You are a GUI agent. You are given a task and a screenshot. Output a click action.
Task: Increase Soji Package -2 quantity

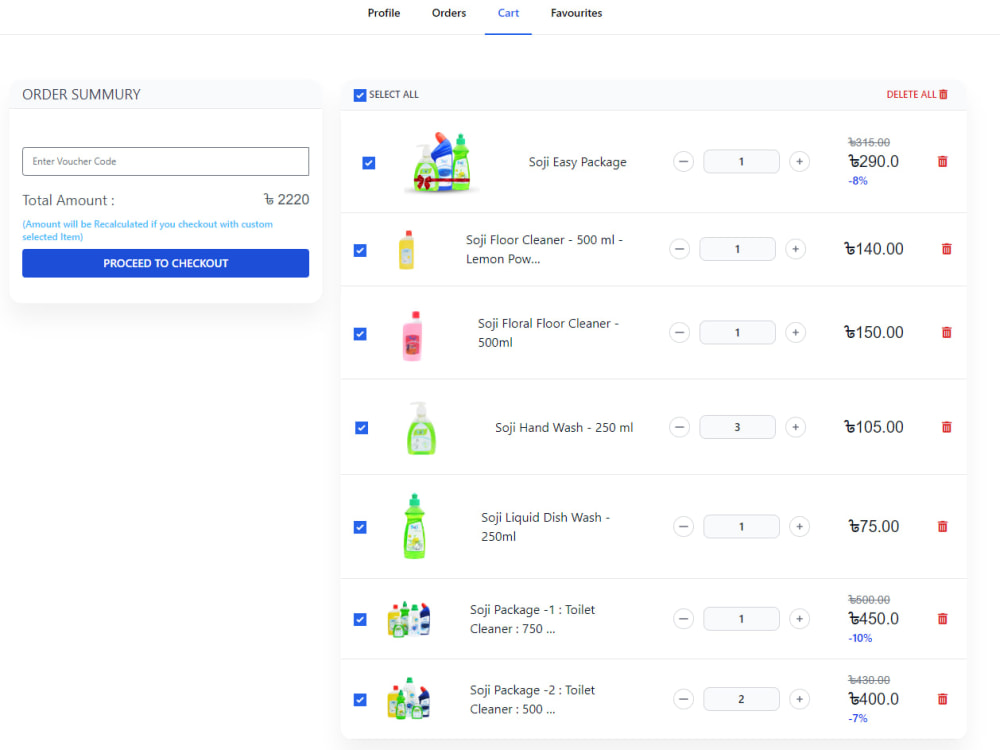pos(799,699)
